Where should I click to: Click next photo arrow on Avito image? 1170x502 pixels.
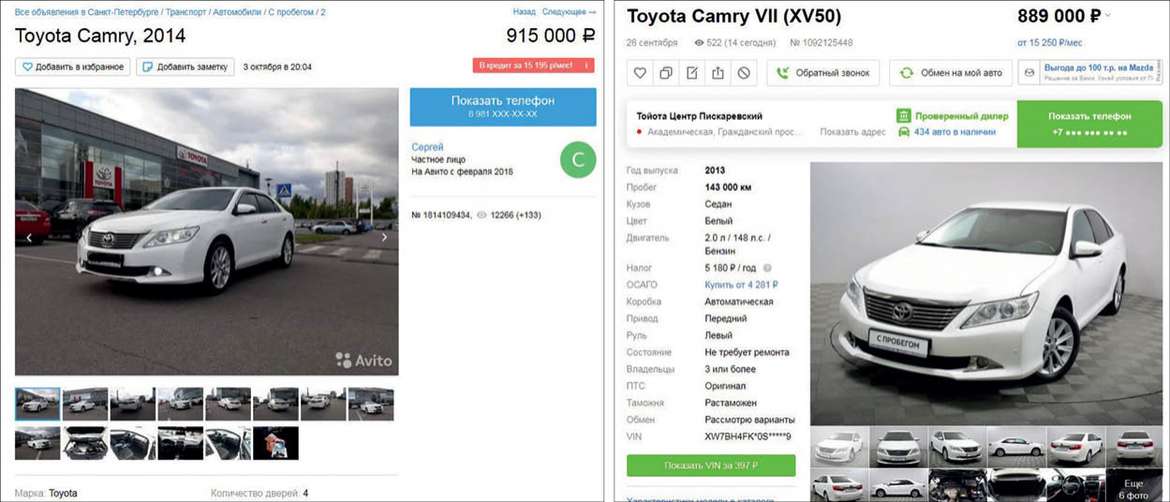[x=384, y=237]
